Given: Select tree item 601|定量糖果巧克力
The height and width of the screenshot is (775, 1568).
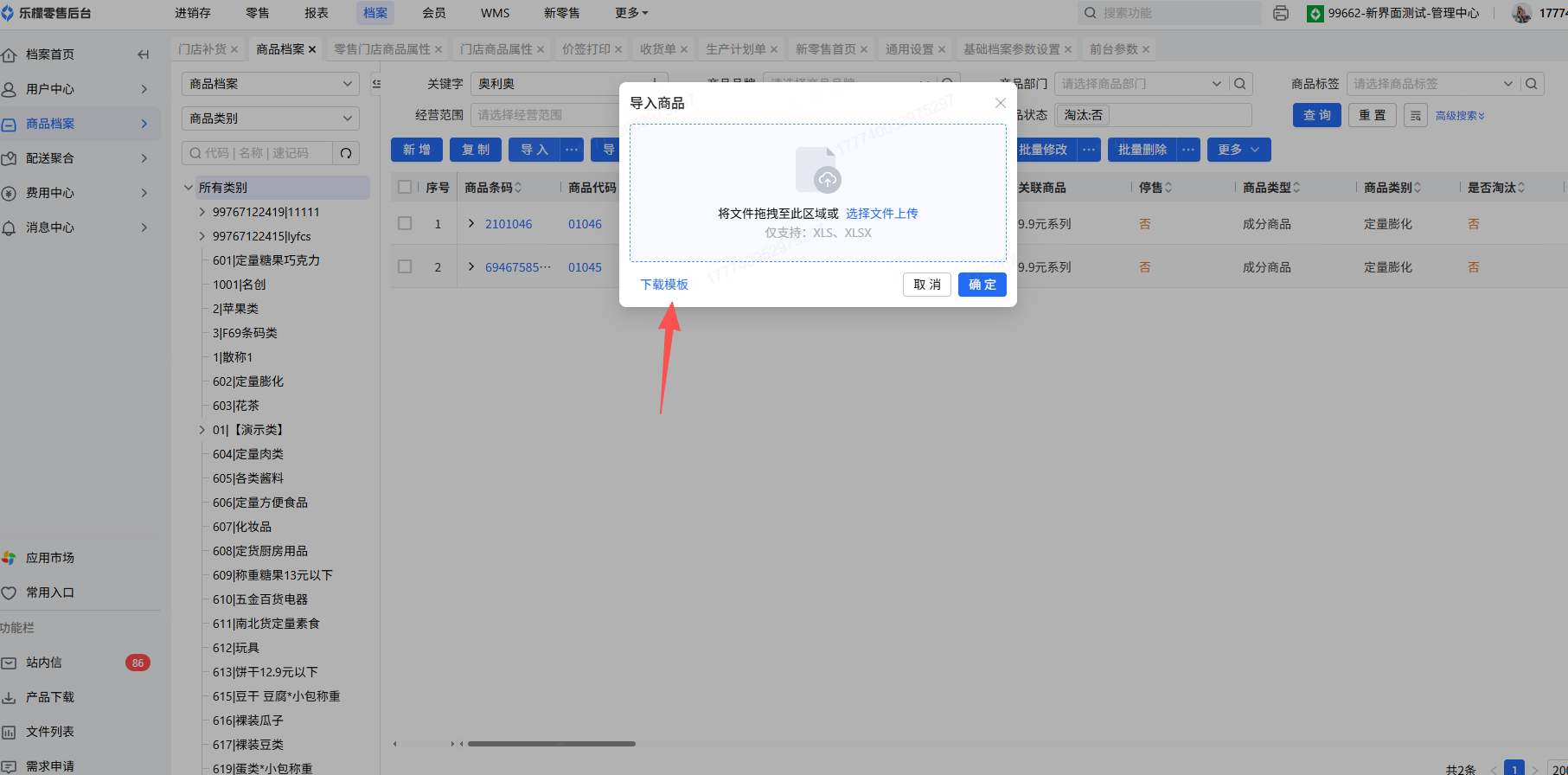Looking at the screenshot, I should pos(266,260).
